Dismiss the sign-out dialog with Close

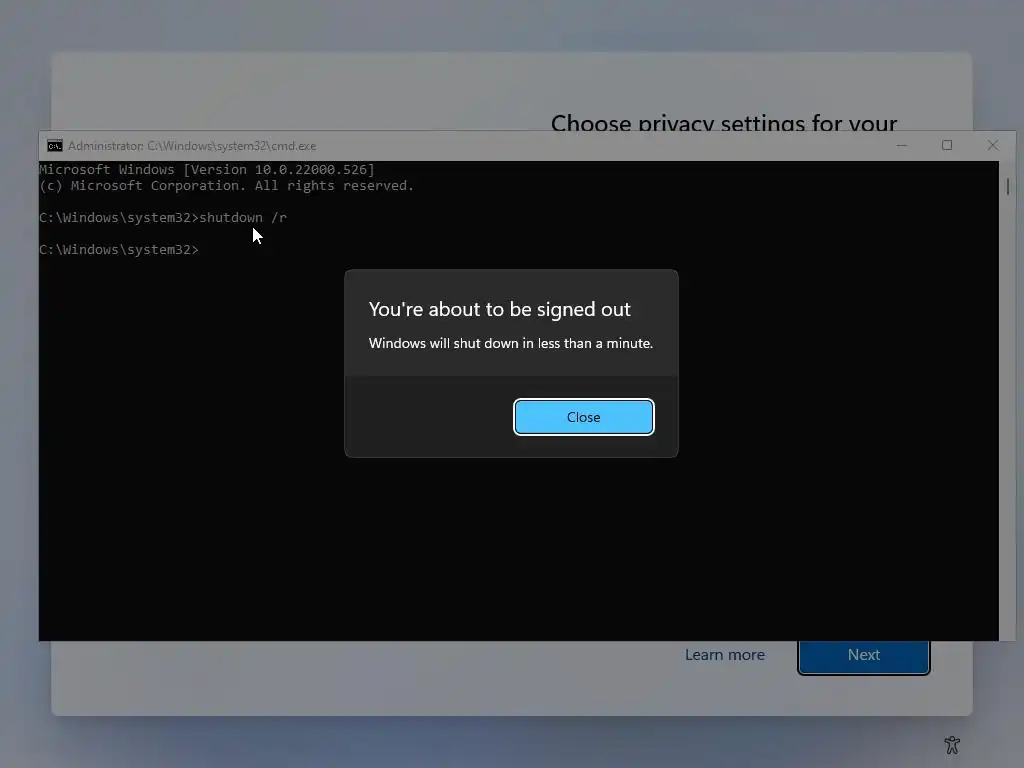[583, 417]
